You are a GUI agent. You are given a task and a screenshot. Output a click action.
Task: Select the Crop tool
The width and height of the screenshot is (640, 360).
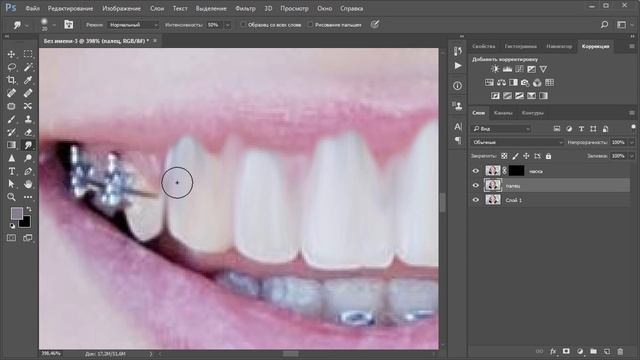coord(11,80)
